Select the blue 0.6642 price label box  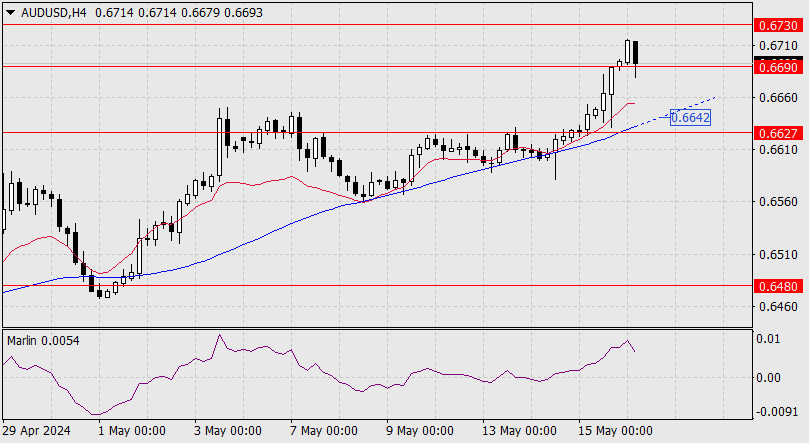click(690, 118)
